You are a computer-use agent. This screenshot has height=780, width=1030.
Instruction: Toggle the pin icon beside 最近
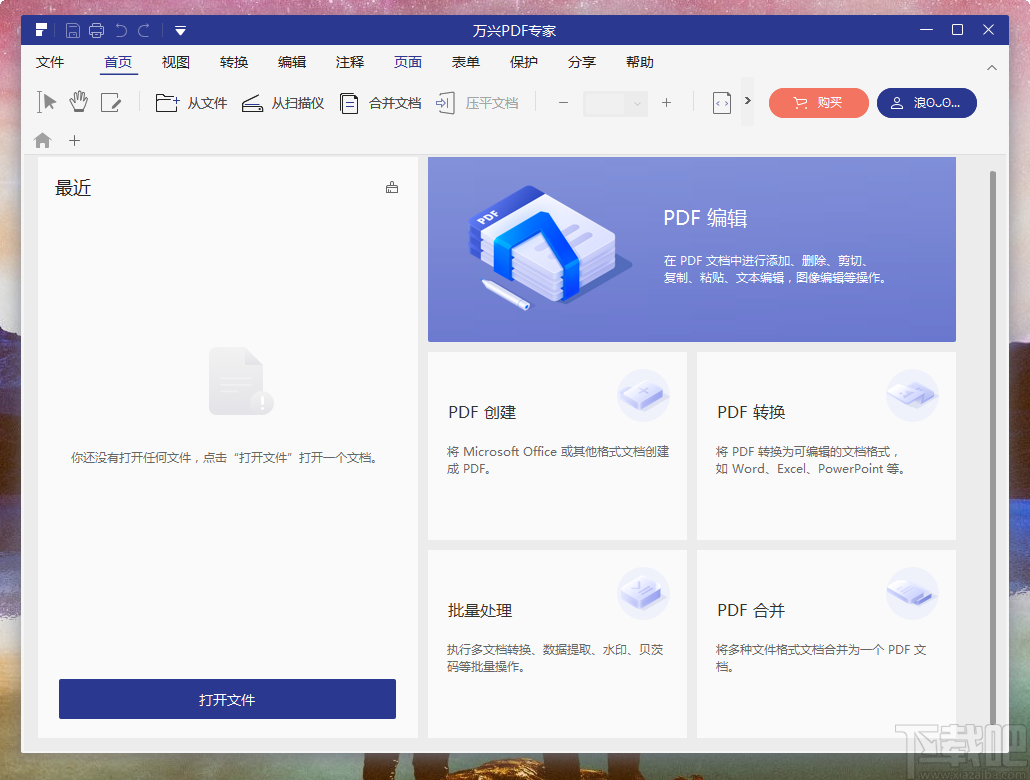tap(391, 187)
